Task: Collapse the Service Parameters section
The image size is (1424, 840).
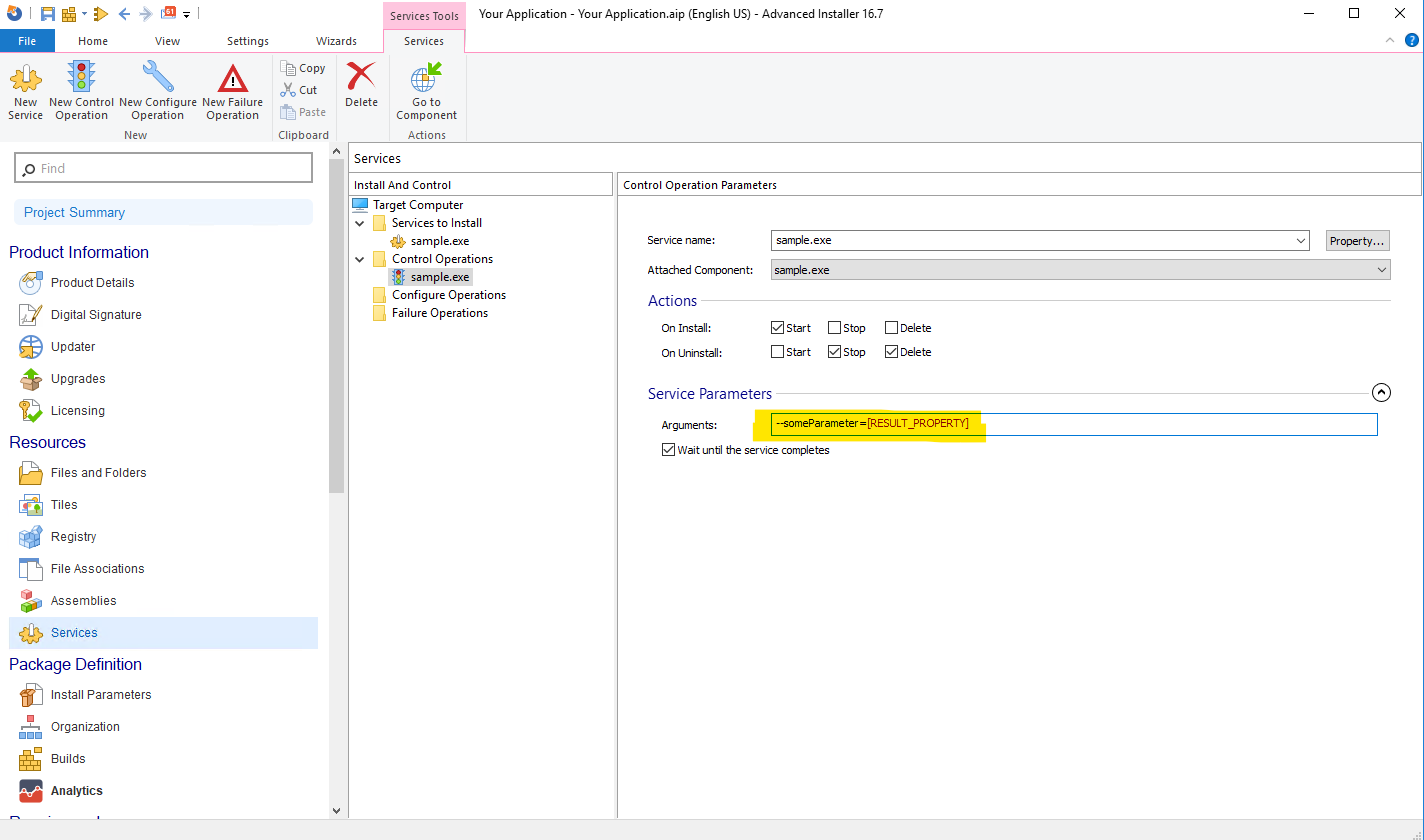Action: (1381, 393)
